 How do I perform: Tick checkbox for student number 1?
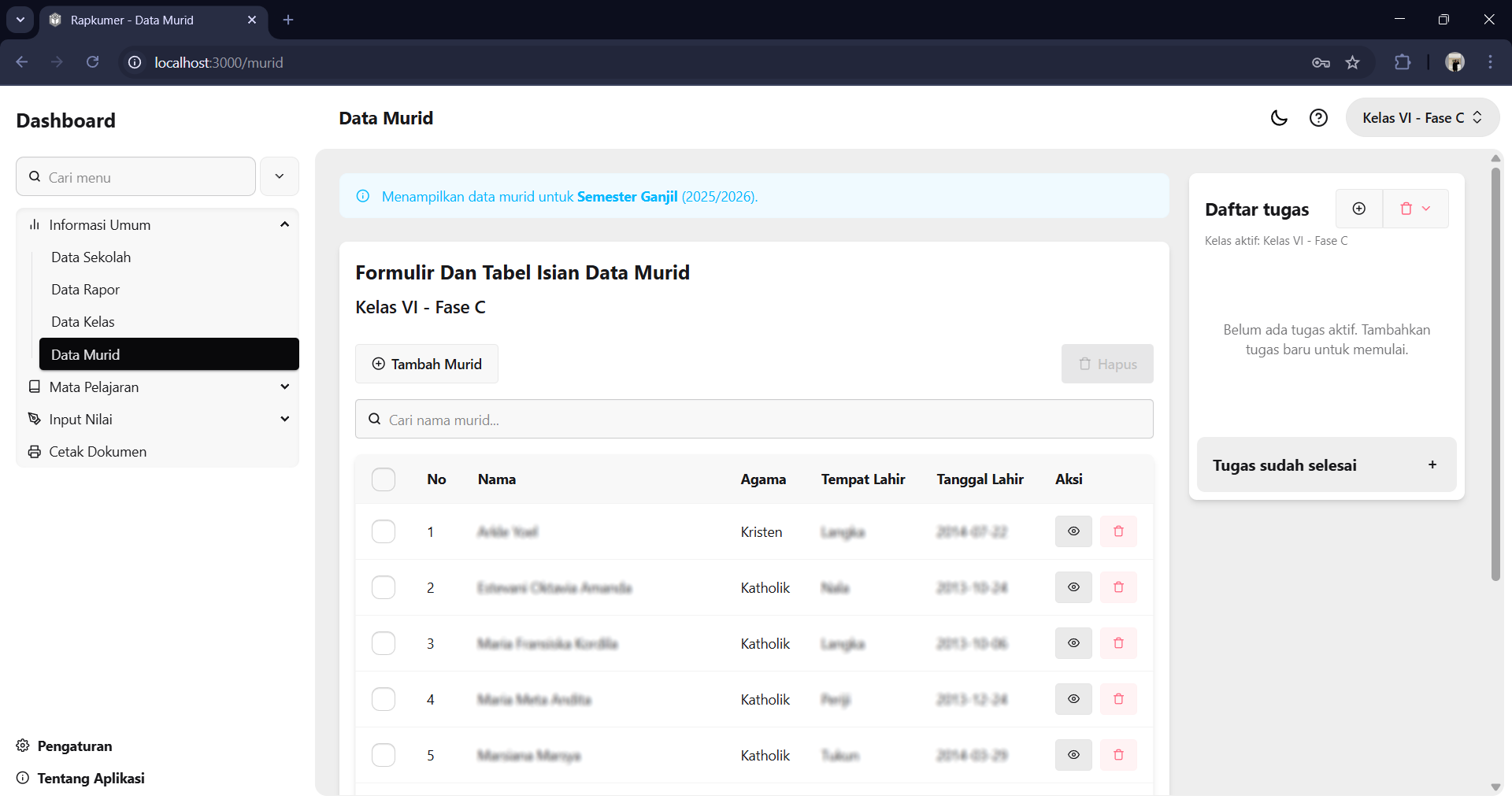384,531
